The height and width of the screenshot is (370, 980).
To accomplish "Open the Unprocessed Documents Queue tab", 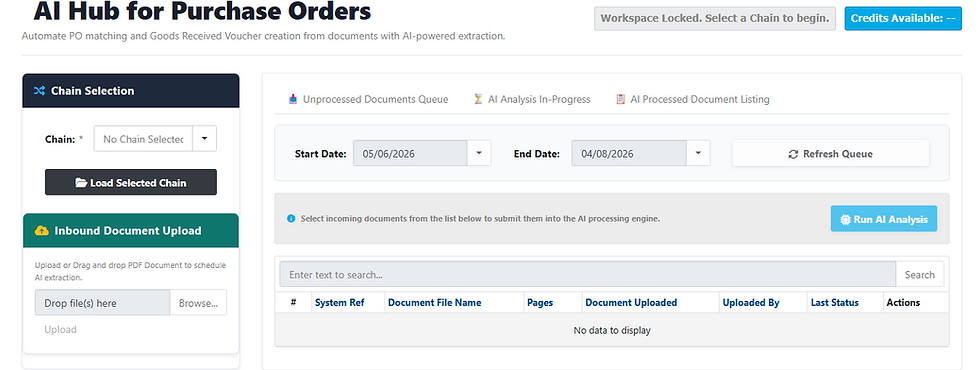I will pyautogui.click(x=369, y=99).
